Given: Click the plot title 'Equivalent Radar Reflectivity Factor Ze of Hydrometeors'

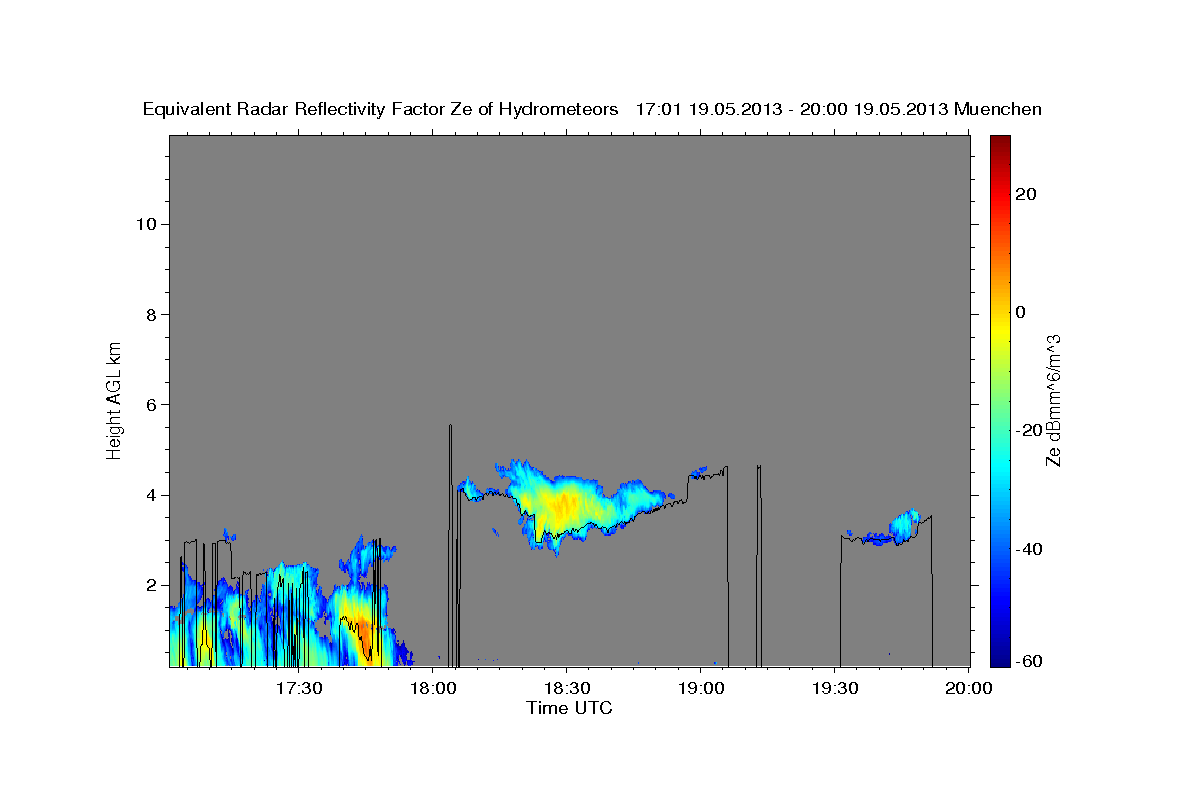Looking at the screenshot, I should (381, 109).
